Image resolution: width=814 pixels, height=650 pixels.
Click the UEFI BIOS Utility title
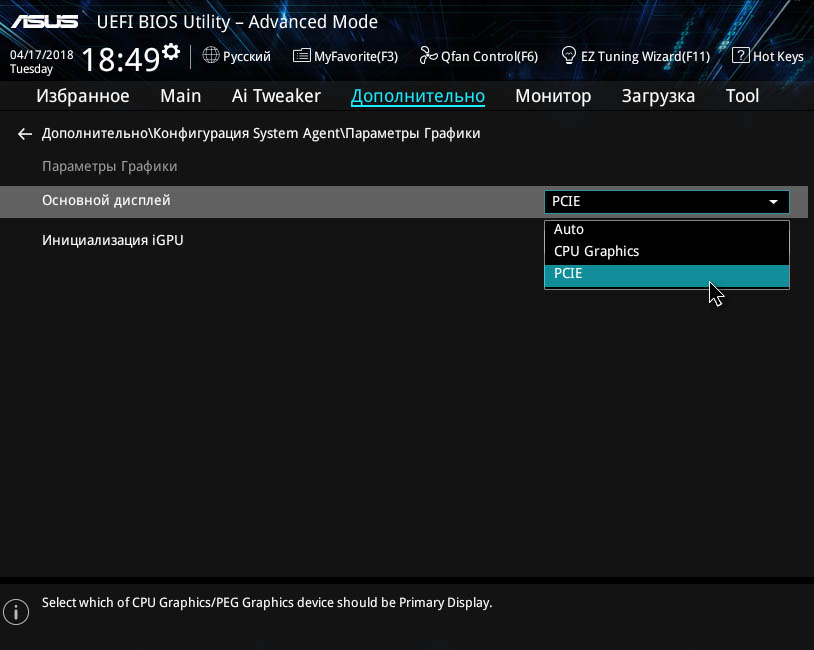[x=237, y=22]
